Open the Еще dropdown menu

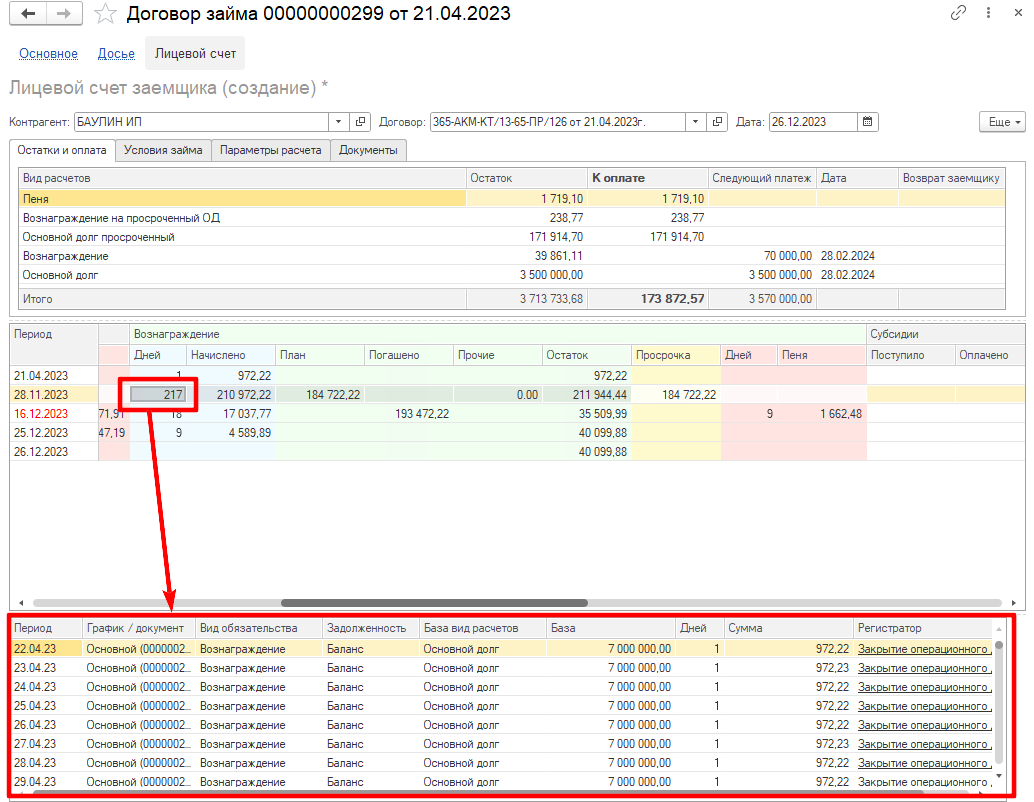pos(1002,122)
